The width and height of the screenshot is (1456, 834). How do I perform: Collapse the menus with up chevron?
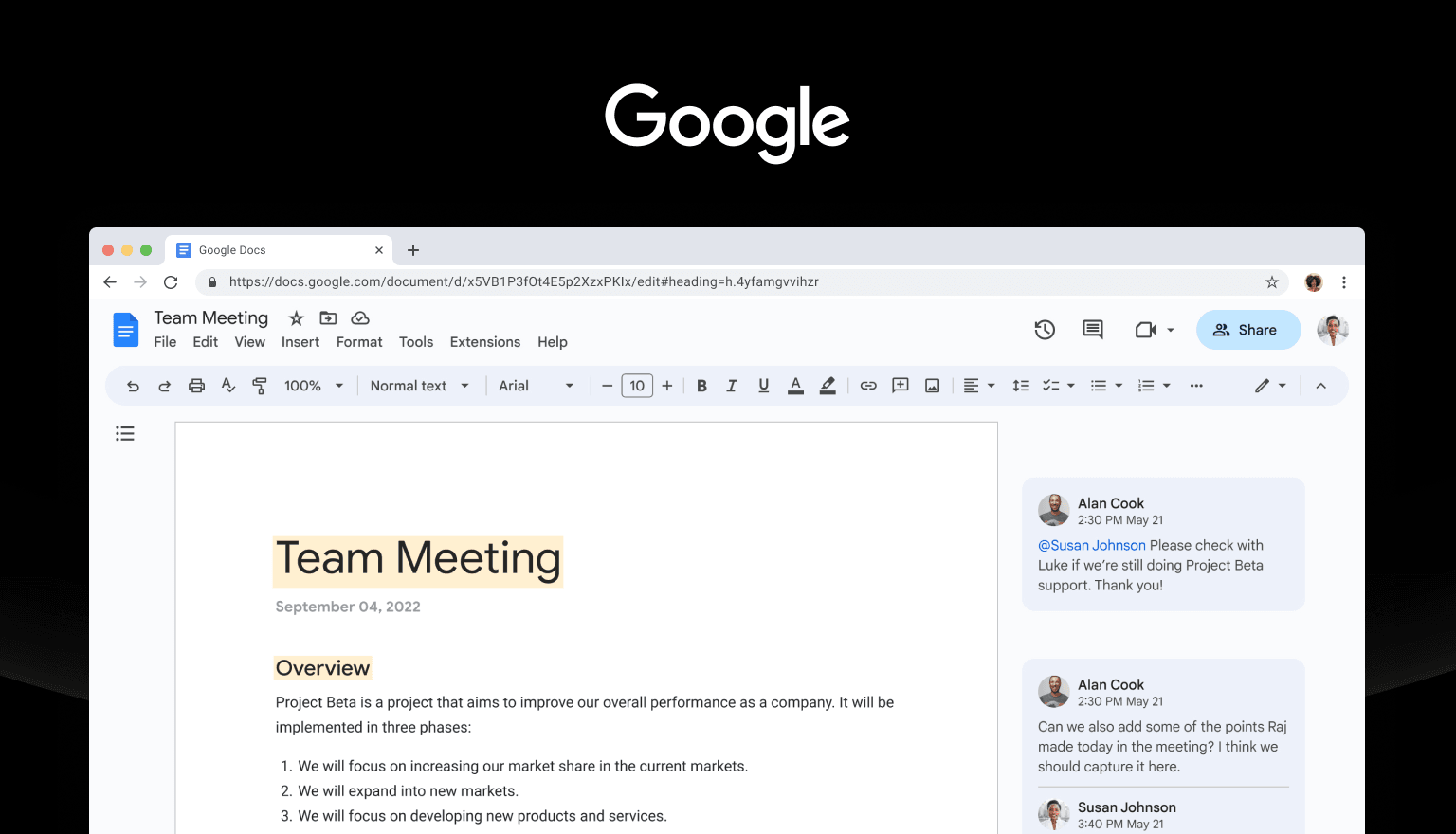pos(1320,386)
